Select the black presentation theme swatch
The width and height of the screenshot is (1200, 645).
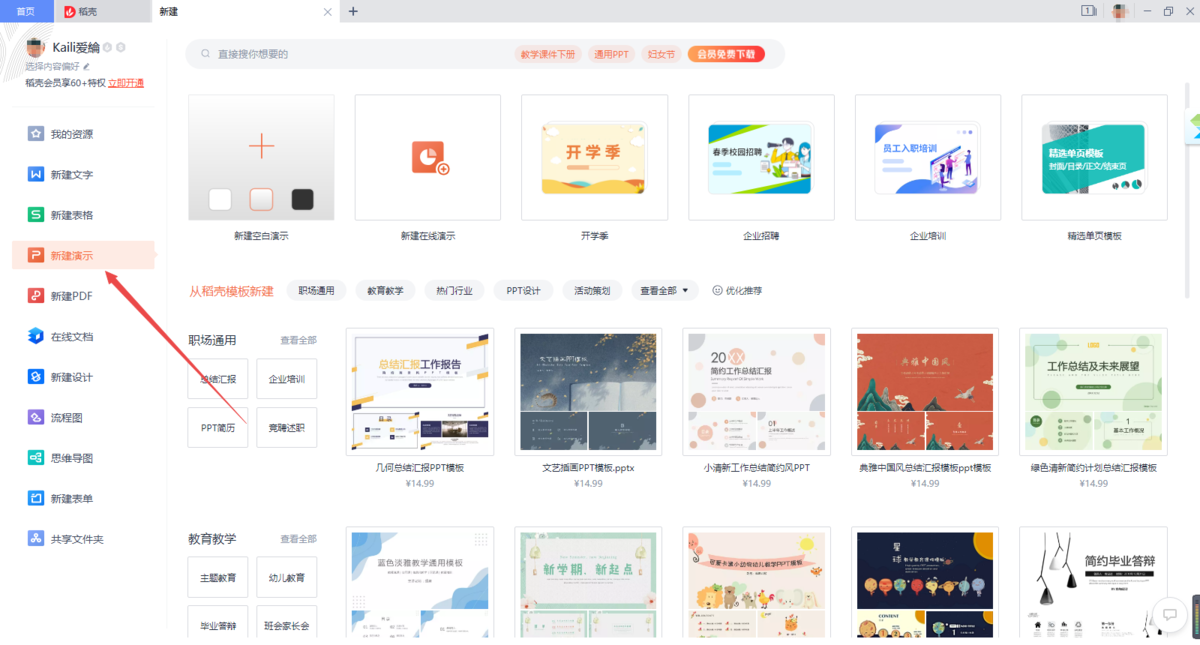pos(302,199)
